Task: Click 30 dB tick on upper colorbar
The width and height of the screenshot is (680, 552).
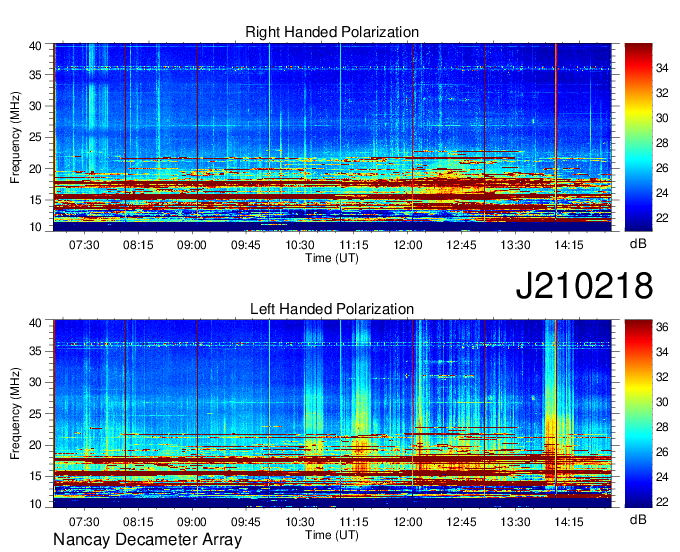Action: pos(662,118)
